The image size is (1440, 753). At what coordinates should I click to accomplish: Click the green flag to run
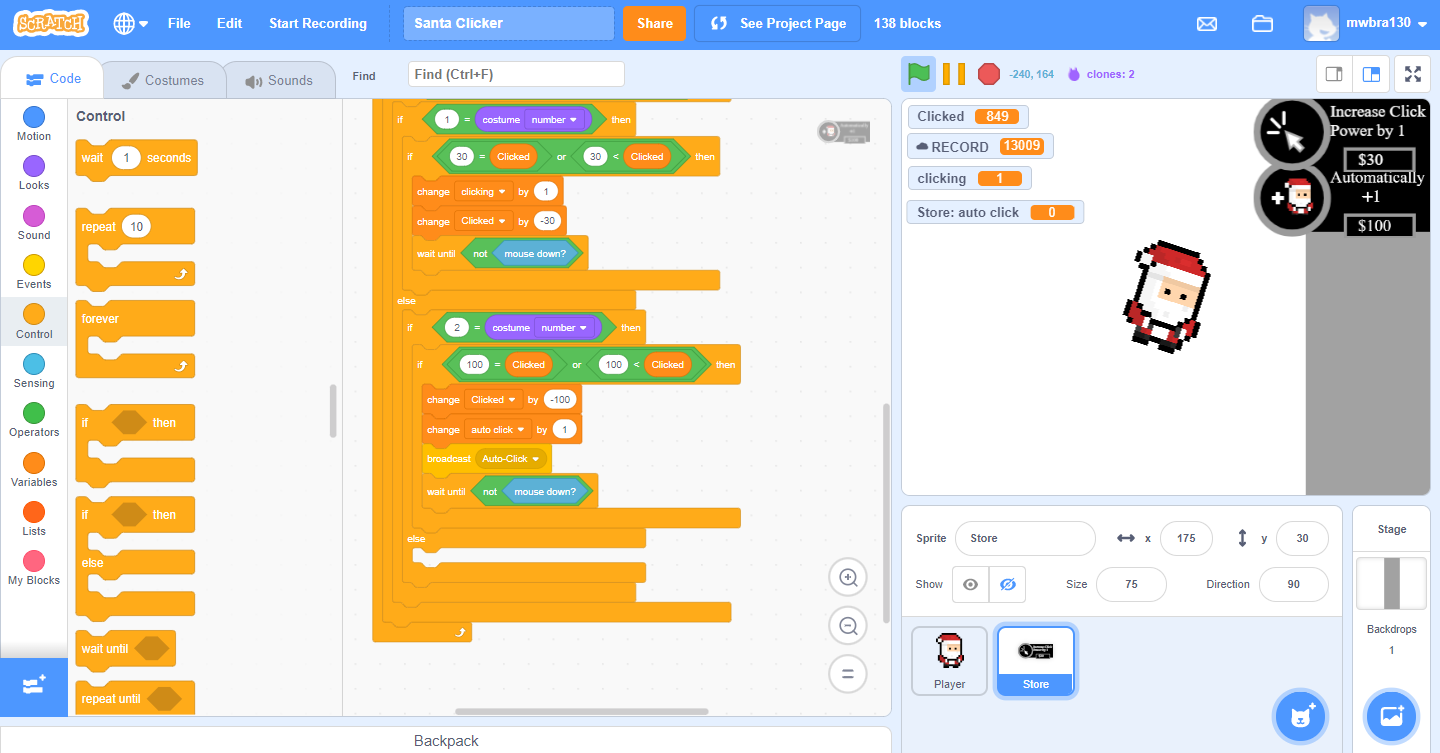click(x=918, y=74)
